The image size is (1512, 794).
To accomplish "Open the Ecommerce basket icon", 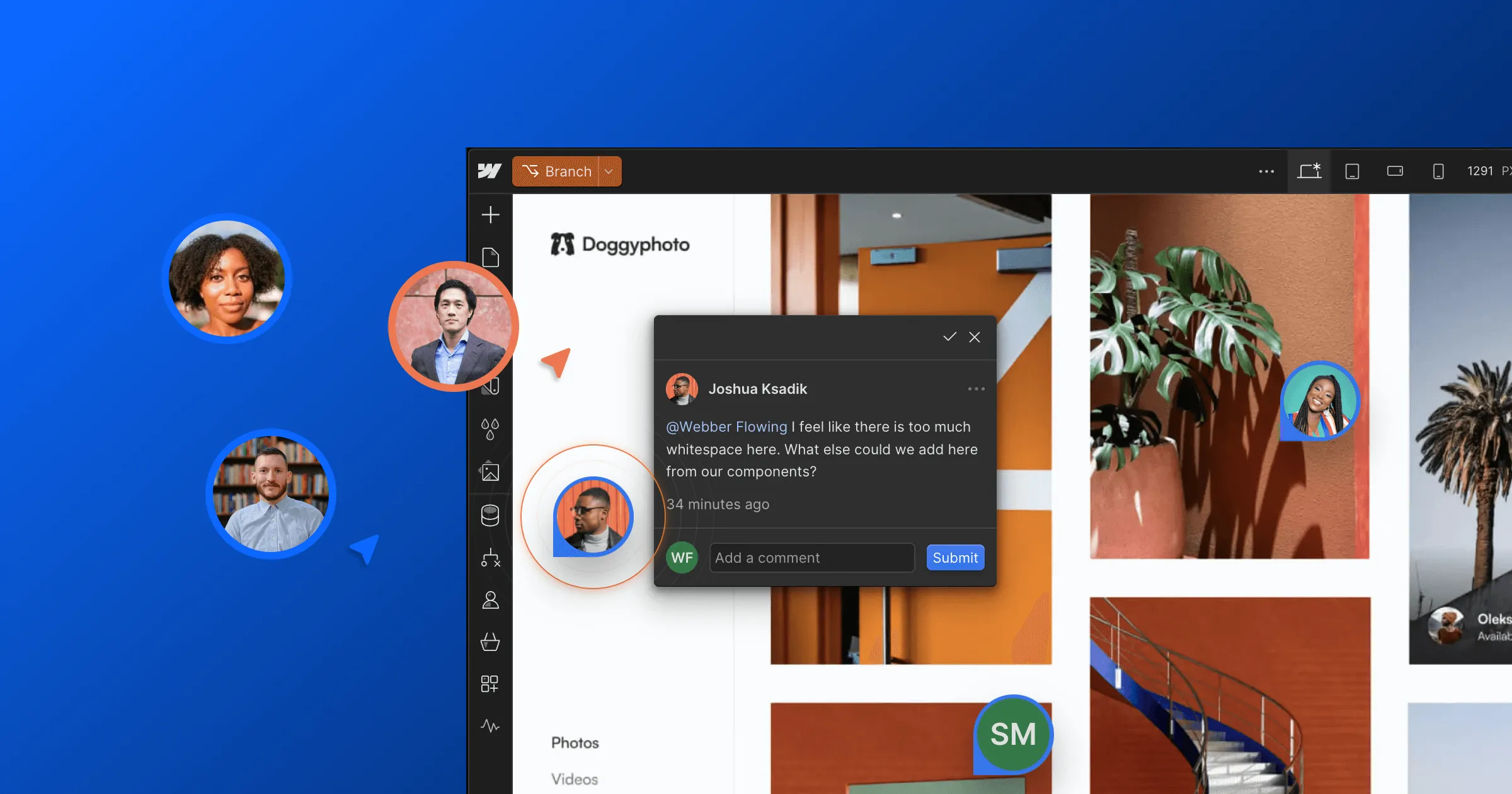I will 490,642.
